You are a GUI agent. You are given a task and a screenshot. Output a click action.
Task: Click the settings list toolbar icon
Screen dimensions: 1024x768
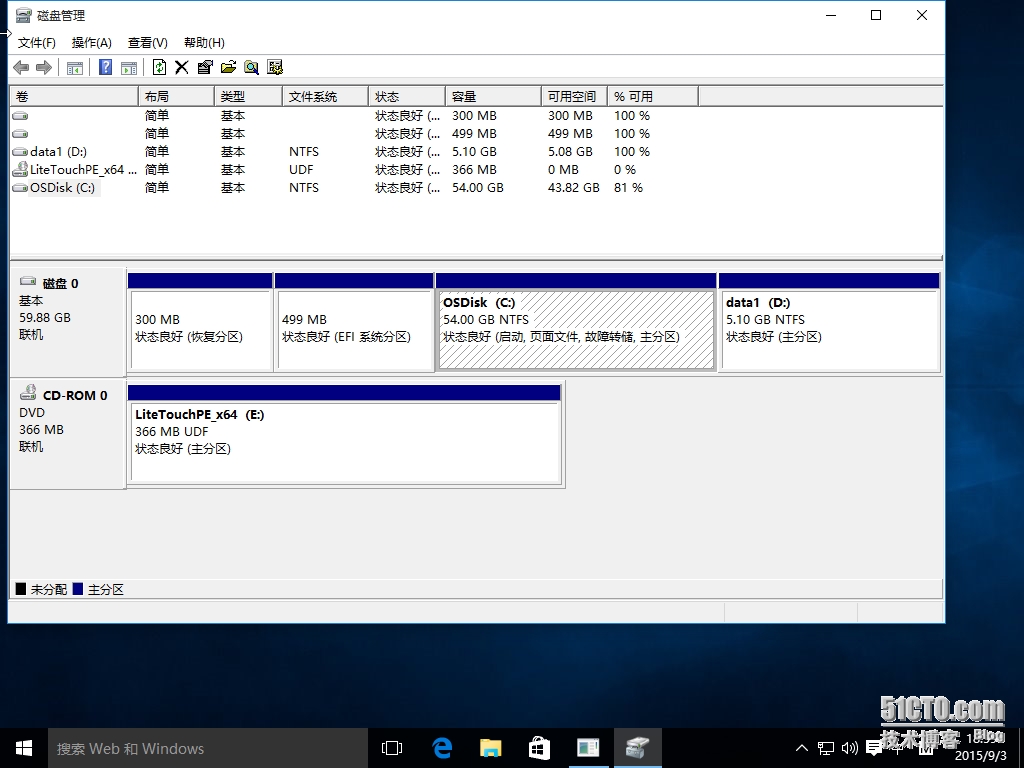[275, 67]
